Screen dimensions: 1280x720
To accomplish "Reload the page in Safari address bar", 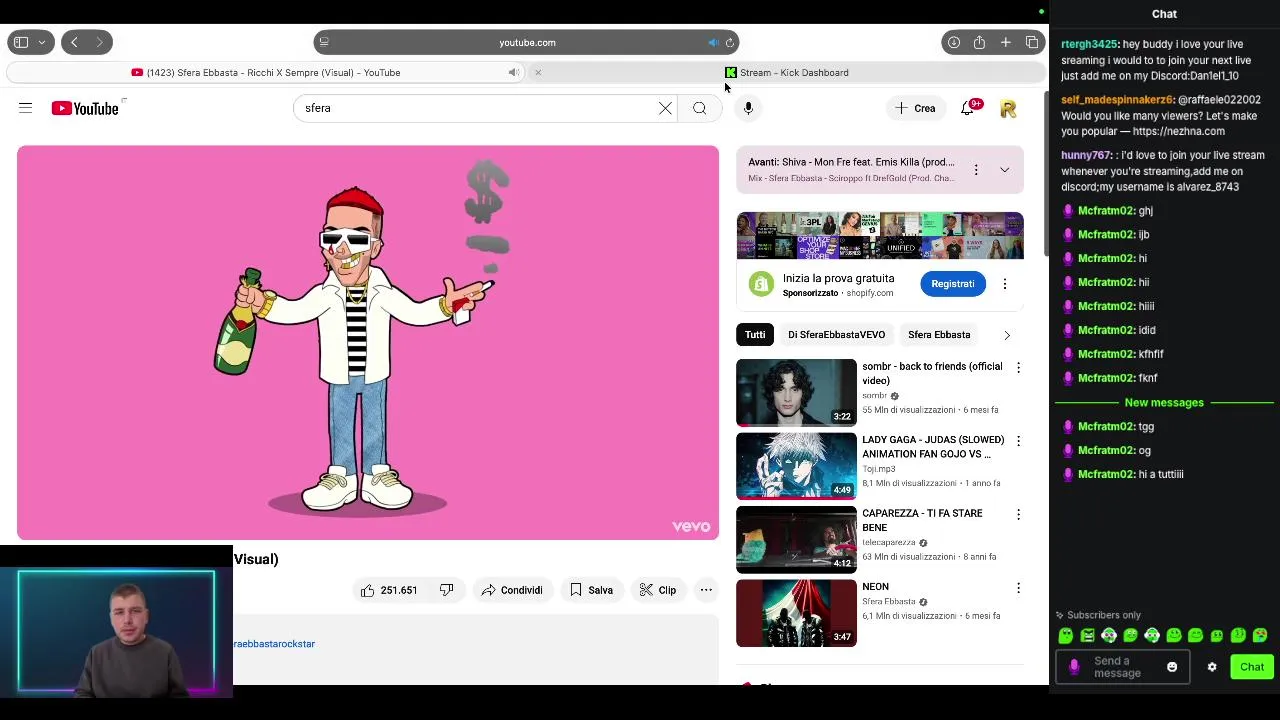I will [x=730, y=42].
